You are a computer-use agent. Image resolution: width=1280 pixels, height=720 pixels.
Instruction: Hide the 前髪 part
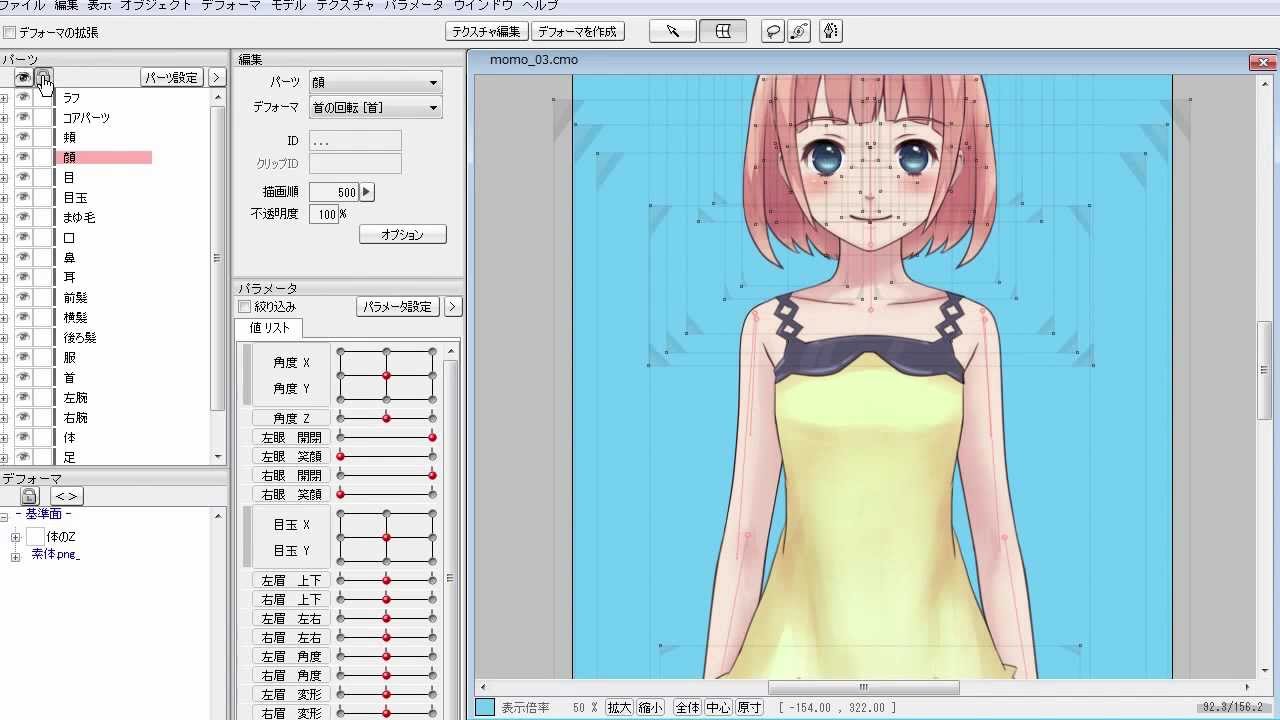point(23,297)
